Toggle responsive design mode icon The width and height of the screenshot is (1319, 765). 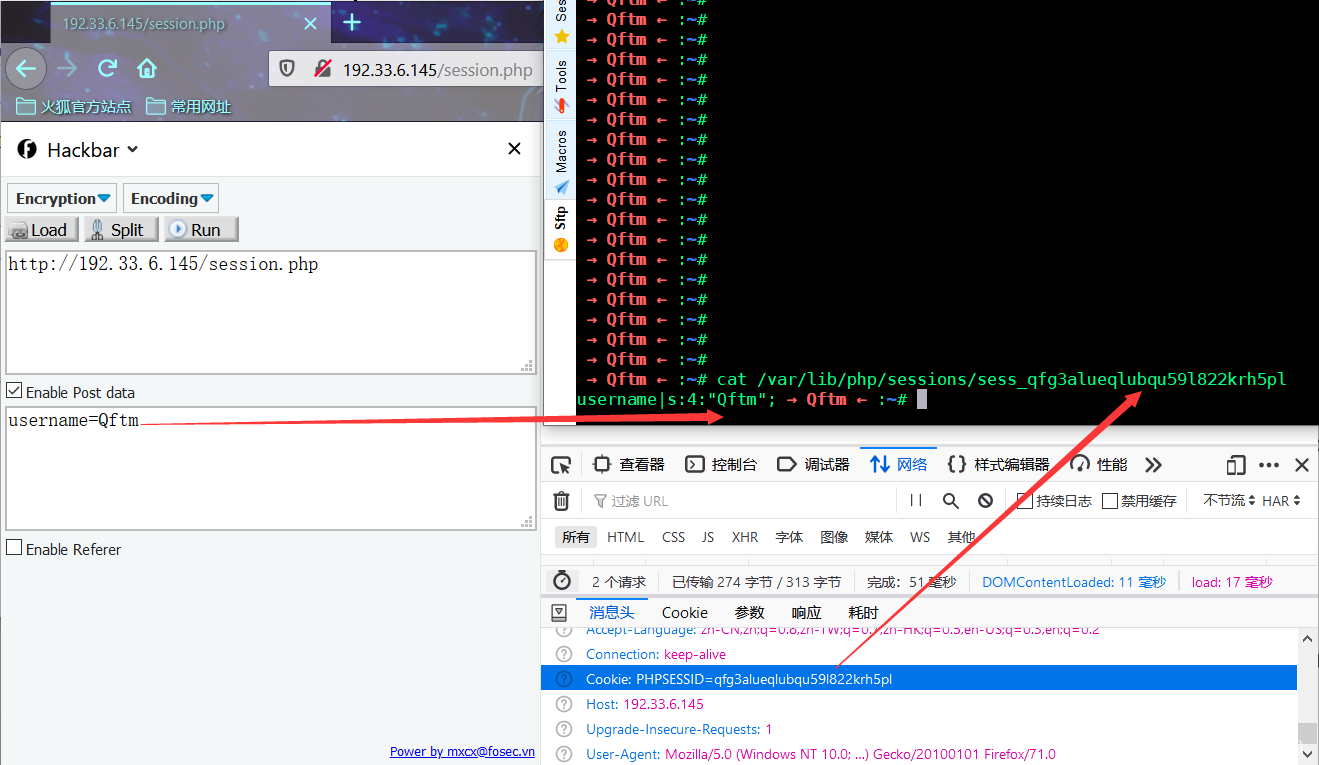pyautogui.click(x=1236, y=465)
